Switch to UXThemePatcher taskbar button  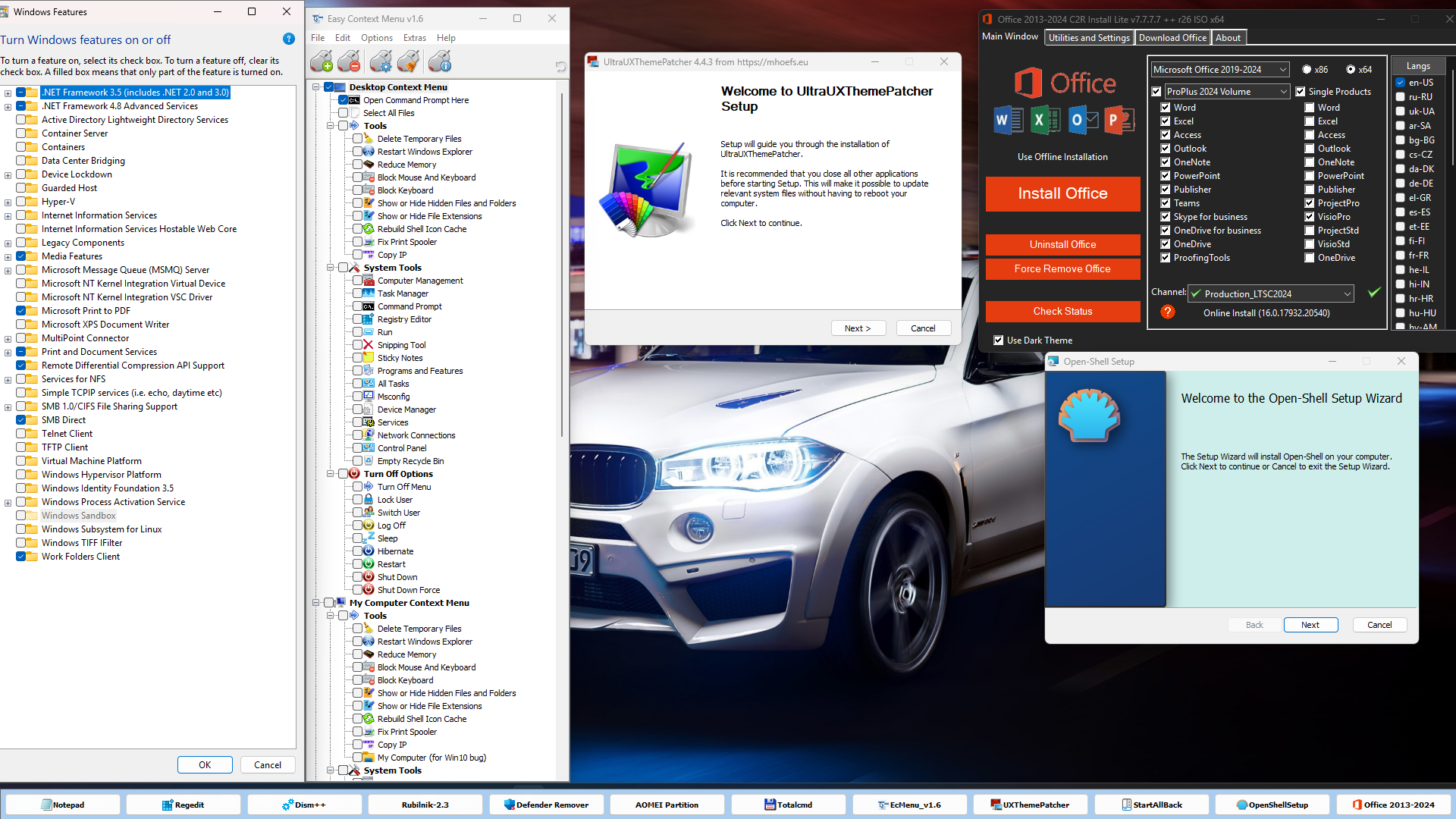point(1031,805)
